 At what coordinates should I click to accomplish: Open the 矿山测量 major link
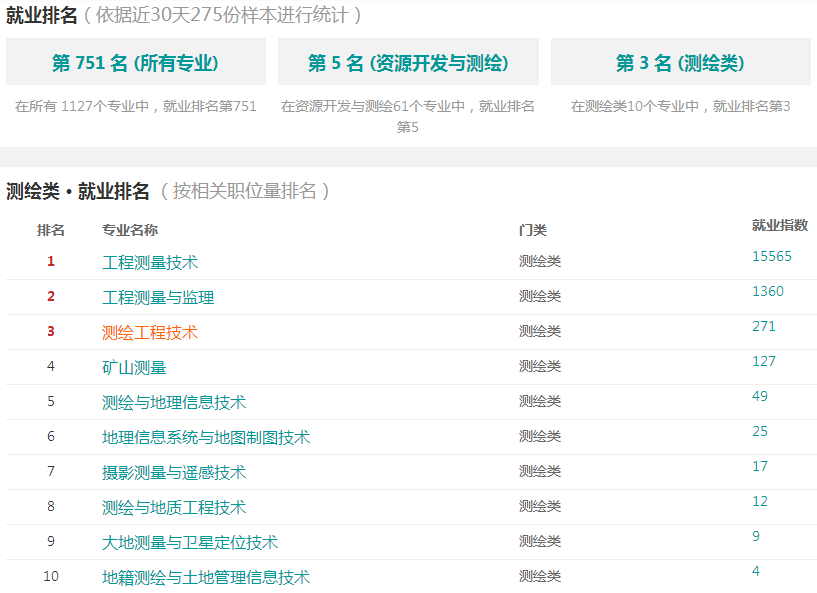tap(134, 367)
